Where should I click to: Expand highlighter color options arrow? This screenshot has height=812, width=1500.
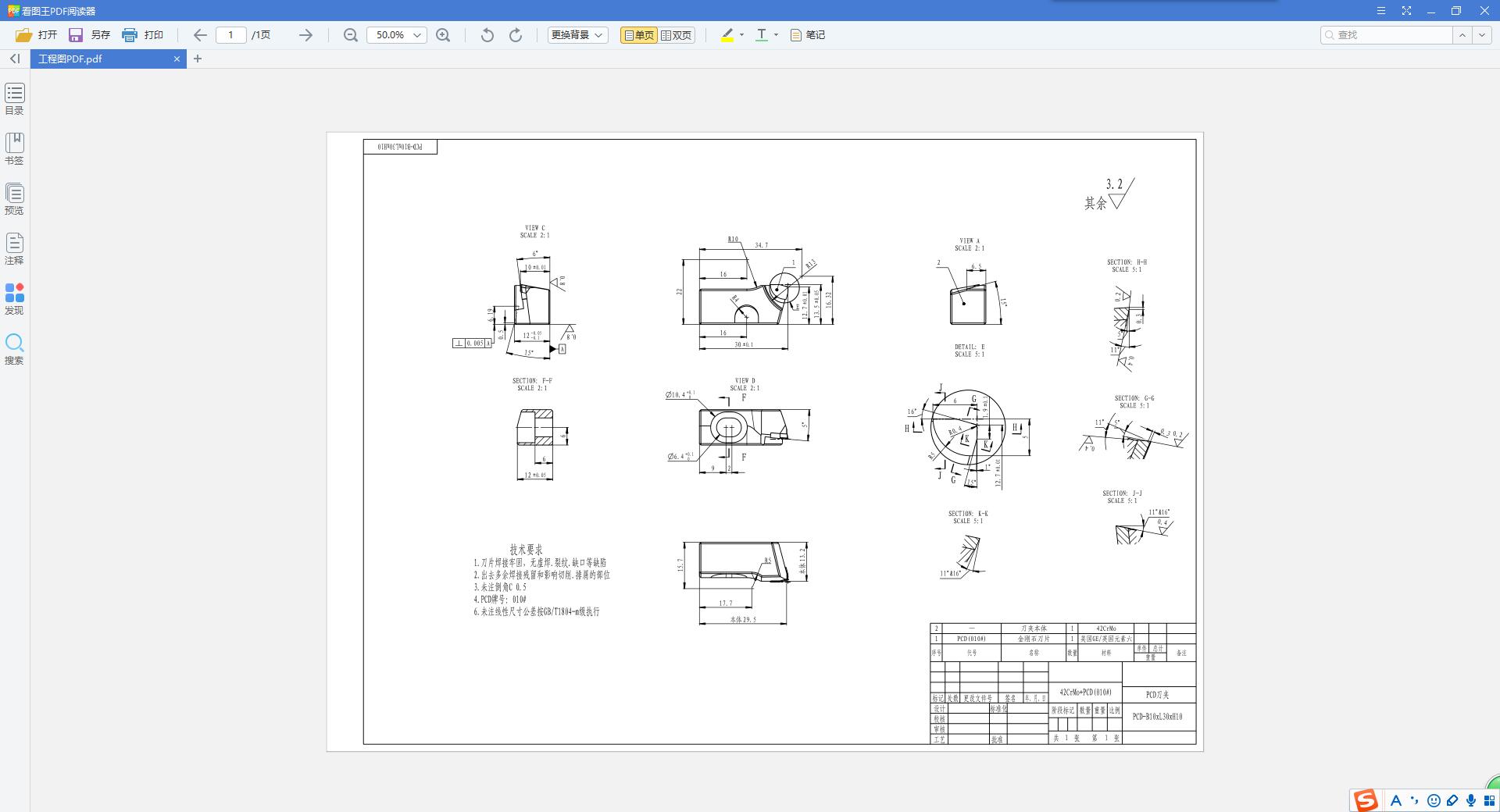click(x=741, y=35)
